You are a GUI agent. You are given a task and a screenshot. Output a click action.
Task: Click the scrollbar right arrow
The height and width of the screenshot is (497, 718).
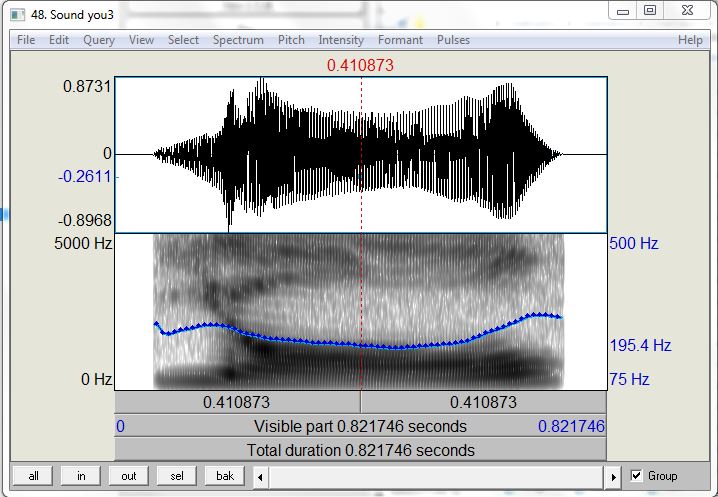point(614,477)
